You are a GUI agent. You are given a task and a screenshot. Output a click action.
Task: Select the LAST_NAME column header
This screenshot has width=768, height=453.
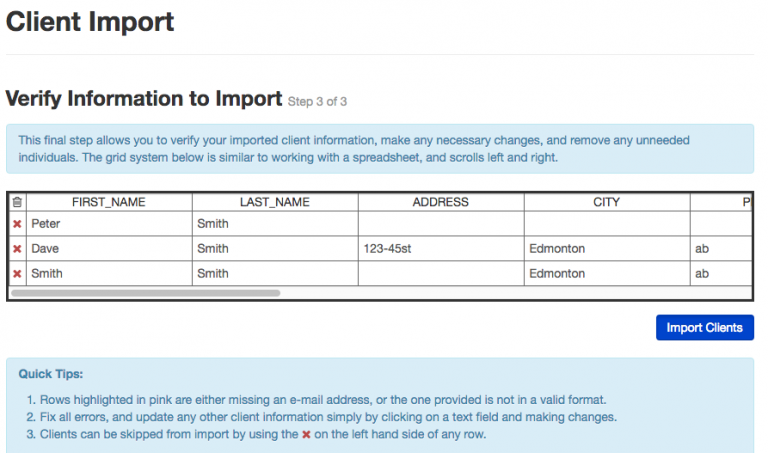coord(275,202)
